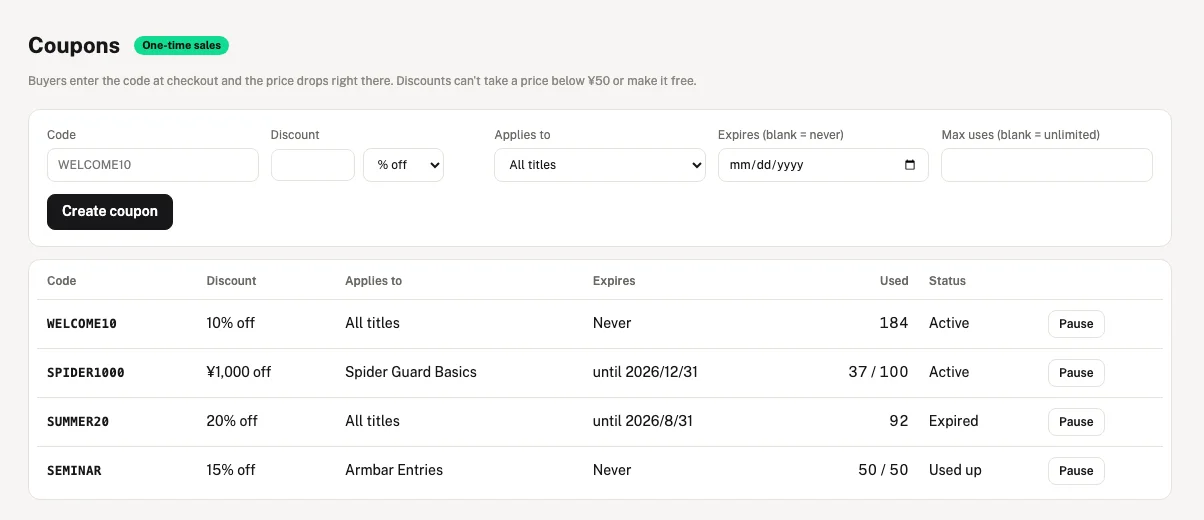The image size is (1204, 520).
Task: Click the Coupons page heading
Action: 74,45
